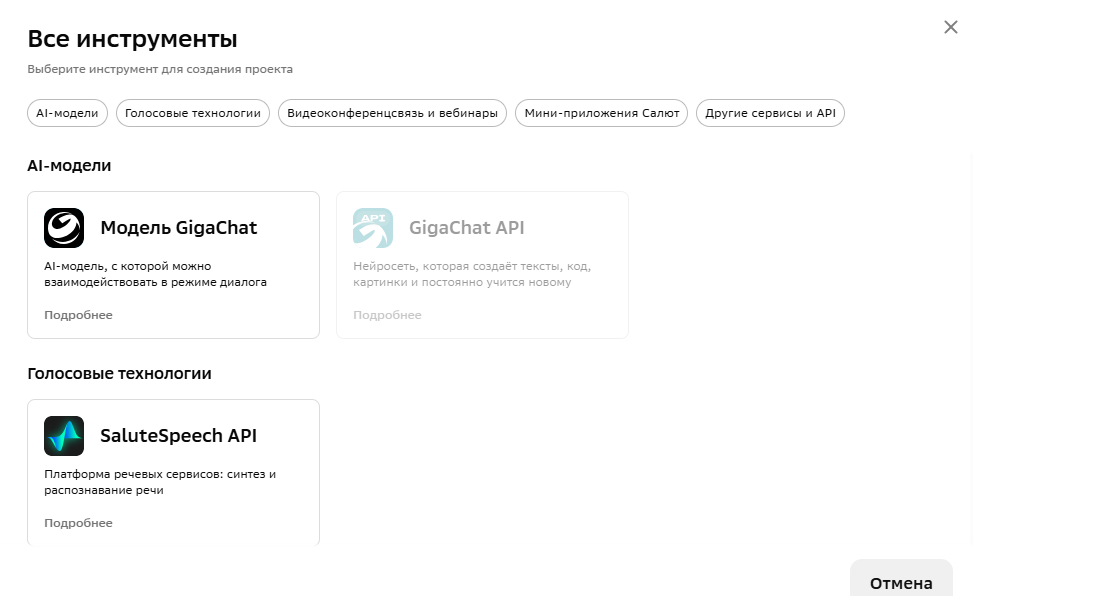Image resolution: width=1094 pixels, height=596 pixels.
Task: Click the Отмена button
Action: [x=901, y=579]
